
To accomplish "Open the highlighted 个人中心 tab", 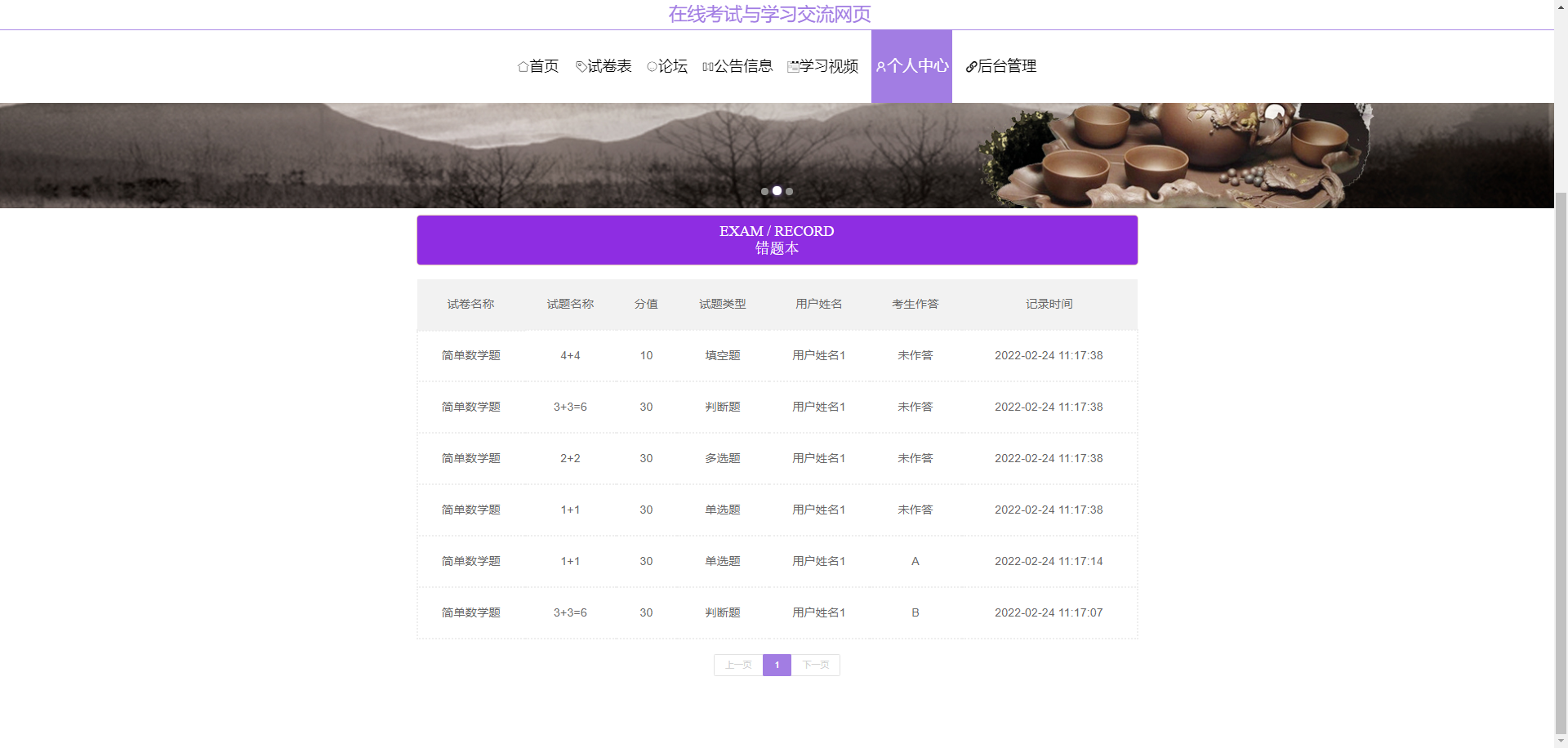I will pos(911,66).
